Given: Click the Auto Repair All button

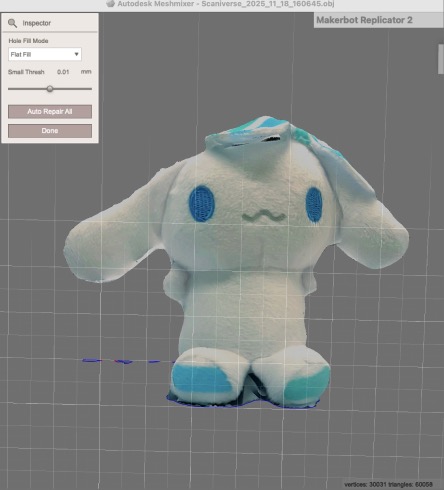Looking at the screenshot, I should coord(50,112).
